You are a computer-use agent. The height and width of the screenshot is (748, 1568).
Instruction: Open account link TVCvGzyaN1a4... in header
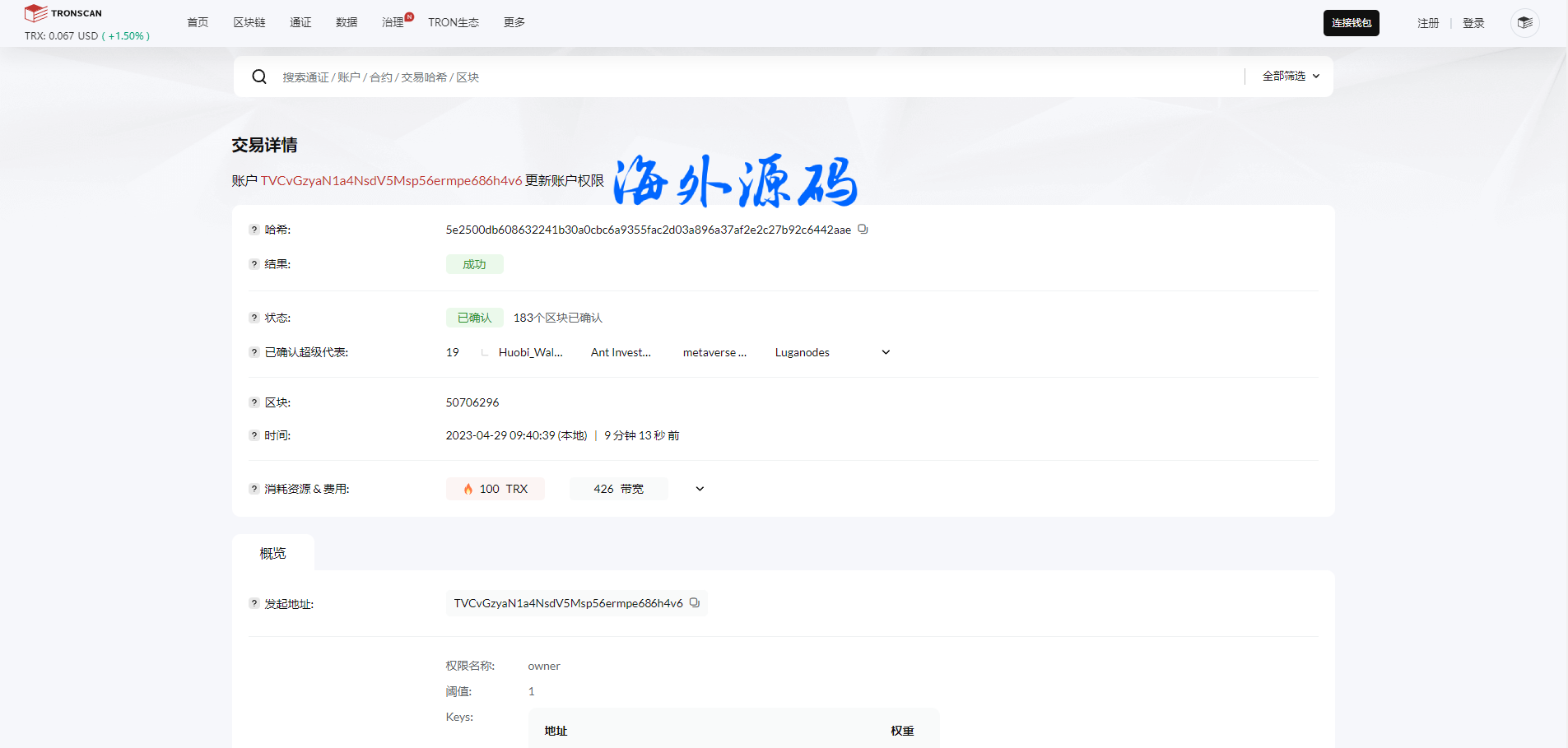click(x=391, y=181)
